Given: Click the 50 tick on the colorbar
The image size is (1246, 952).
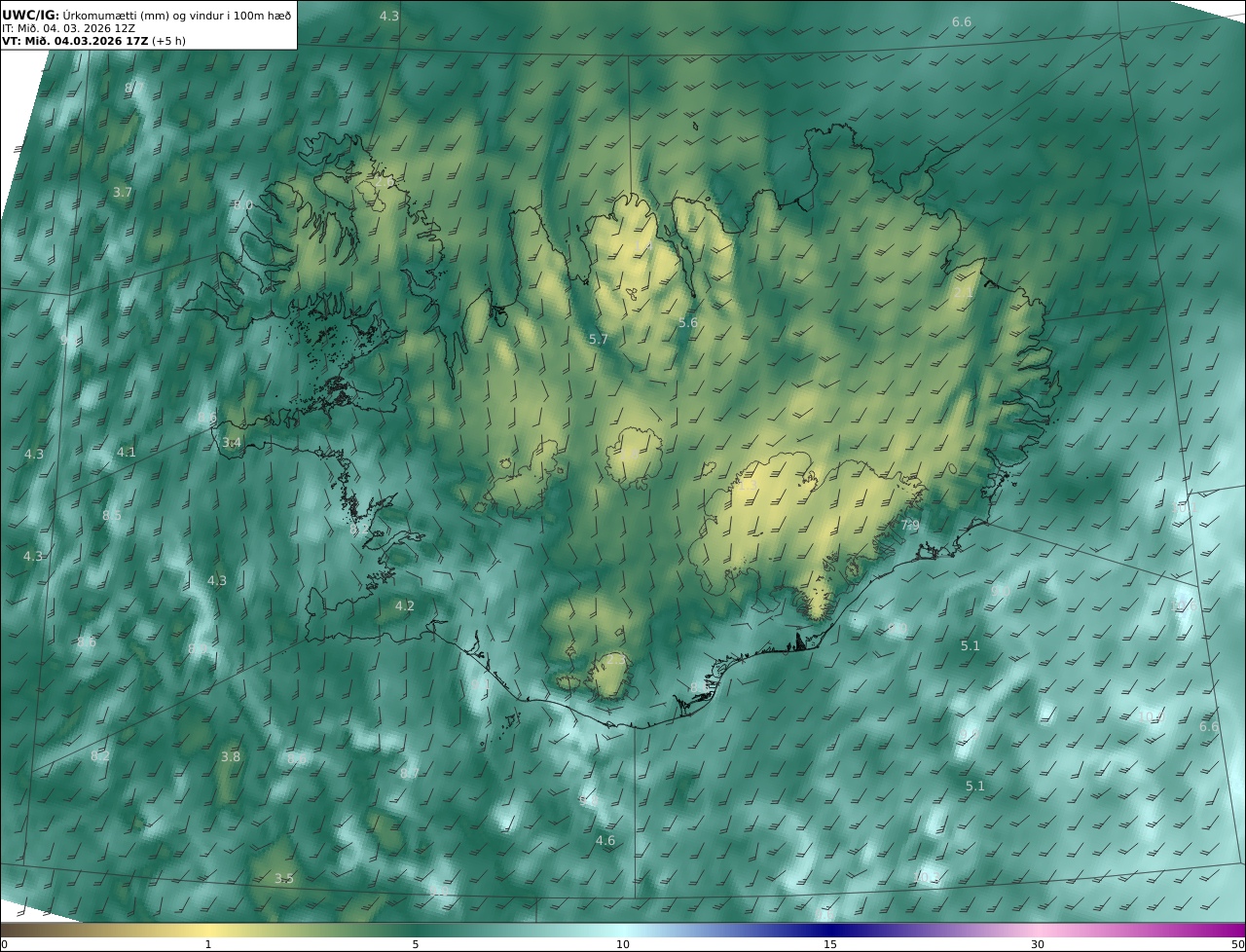Looking at the screenshot, I should click(1237, 944).
